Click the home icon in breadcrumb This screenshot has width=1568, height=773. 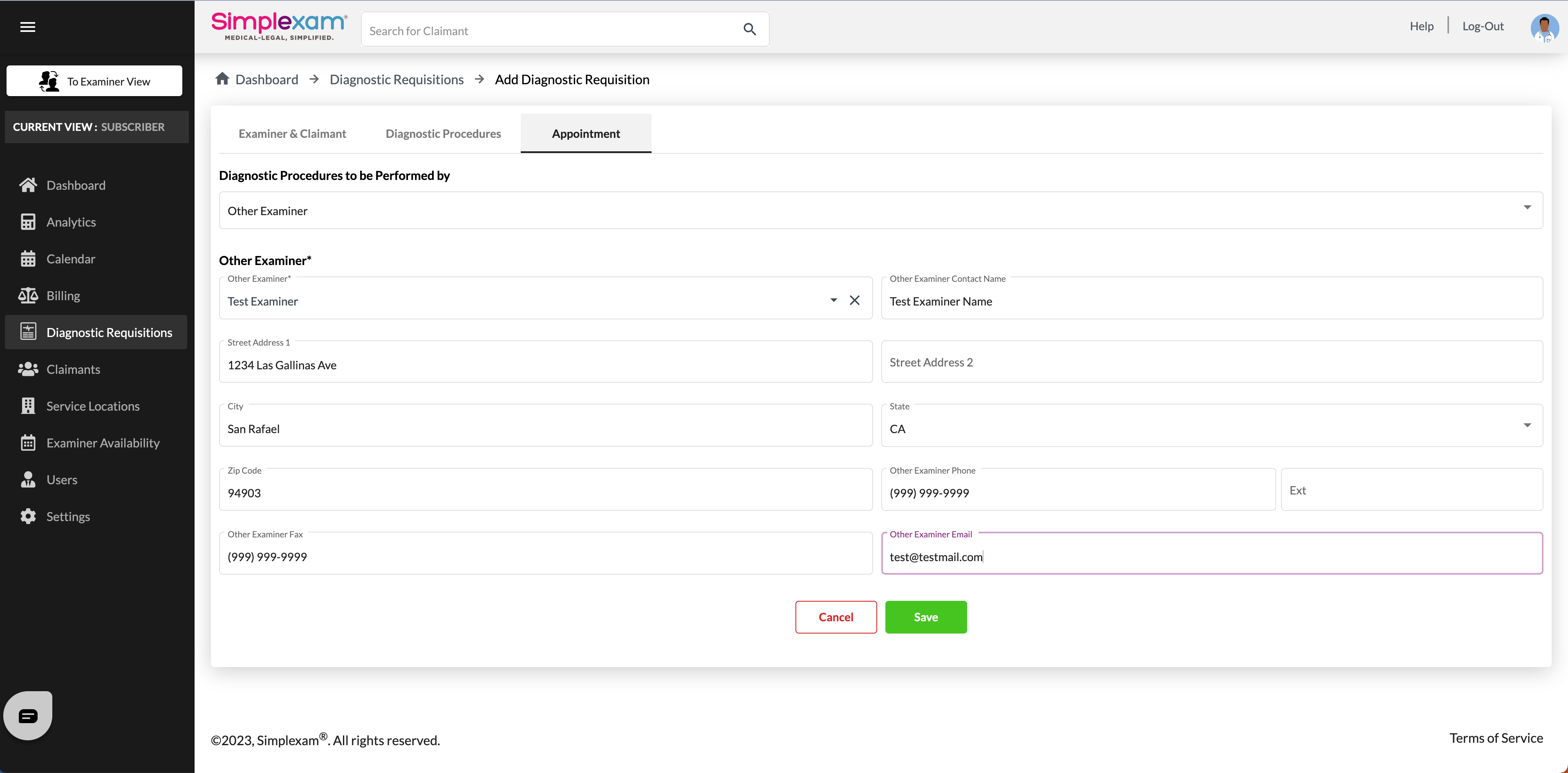[222, 79]
